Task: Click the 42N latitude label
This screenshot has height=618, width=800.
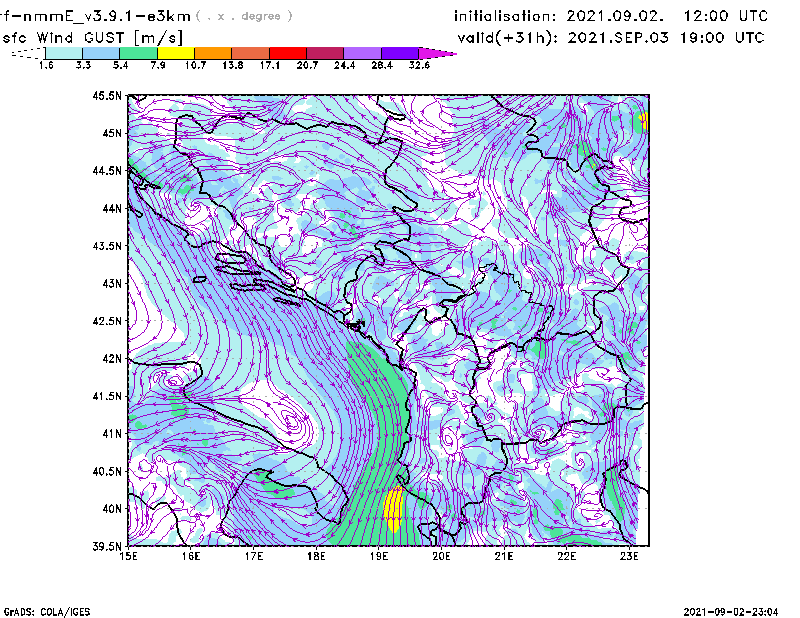Action: 112,359
